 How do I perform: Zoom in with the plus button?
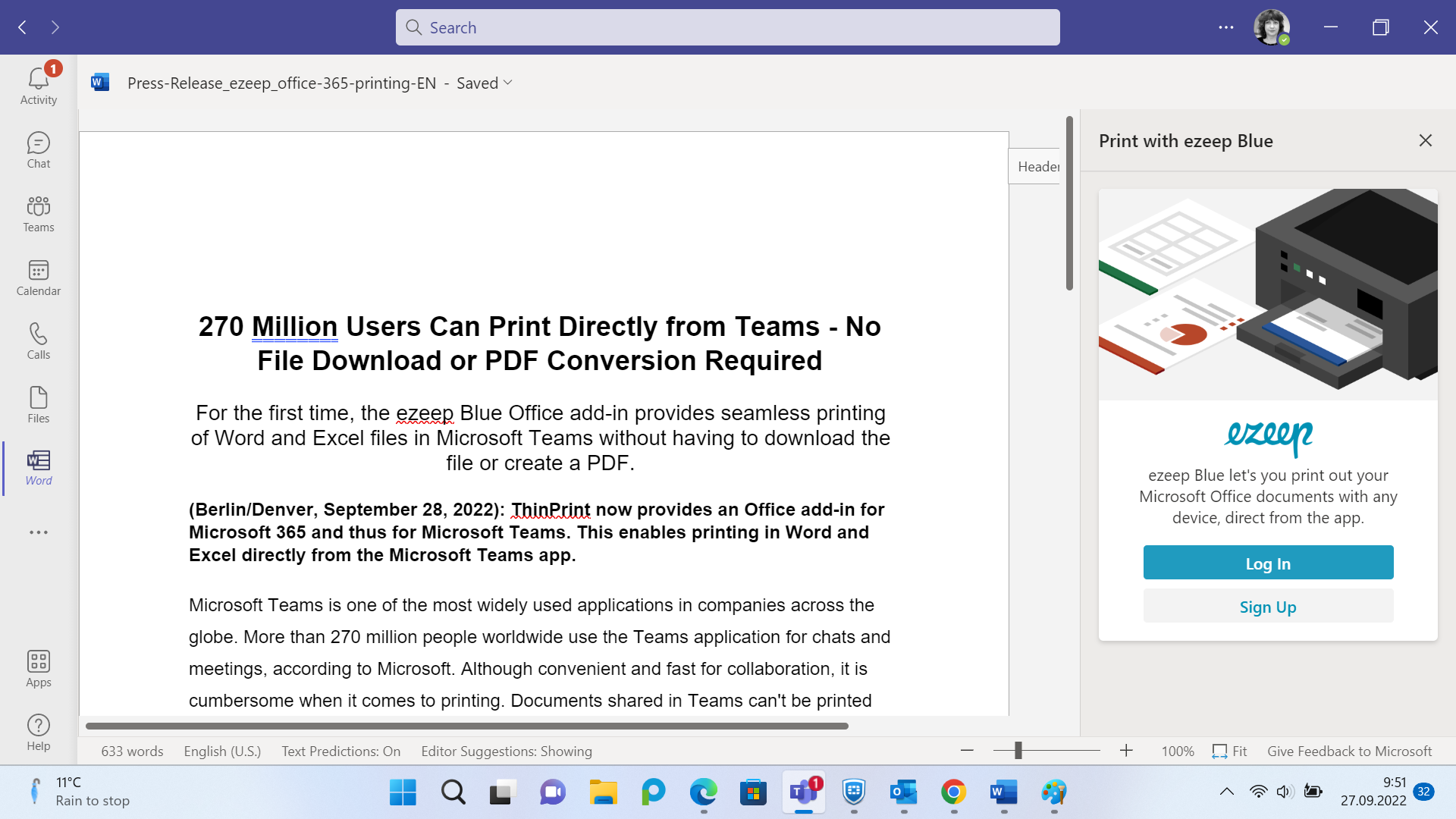point(1126,751)
